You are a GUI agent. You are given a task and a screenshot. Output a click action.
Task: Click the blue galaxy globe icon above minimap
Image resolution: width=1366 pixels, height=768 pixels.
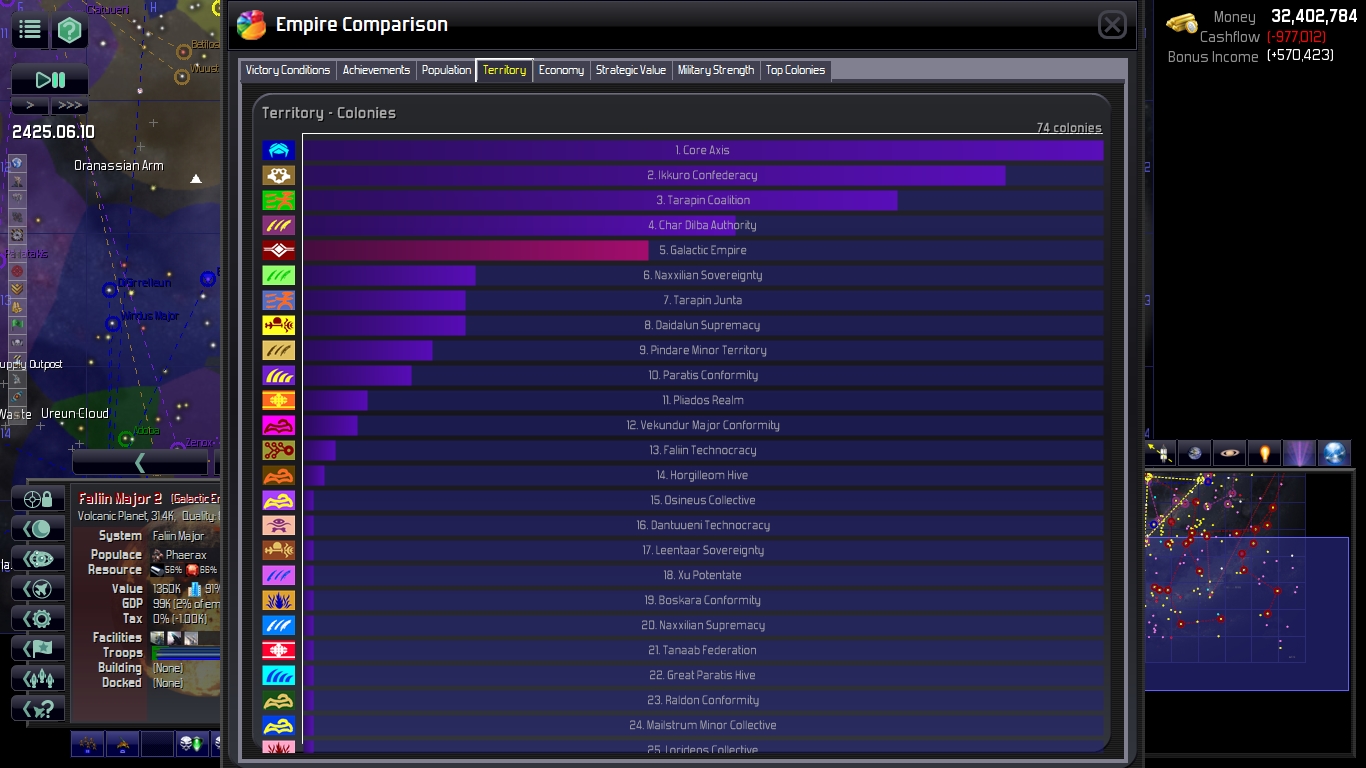point(1334,453)
